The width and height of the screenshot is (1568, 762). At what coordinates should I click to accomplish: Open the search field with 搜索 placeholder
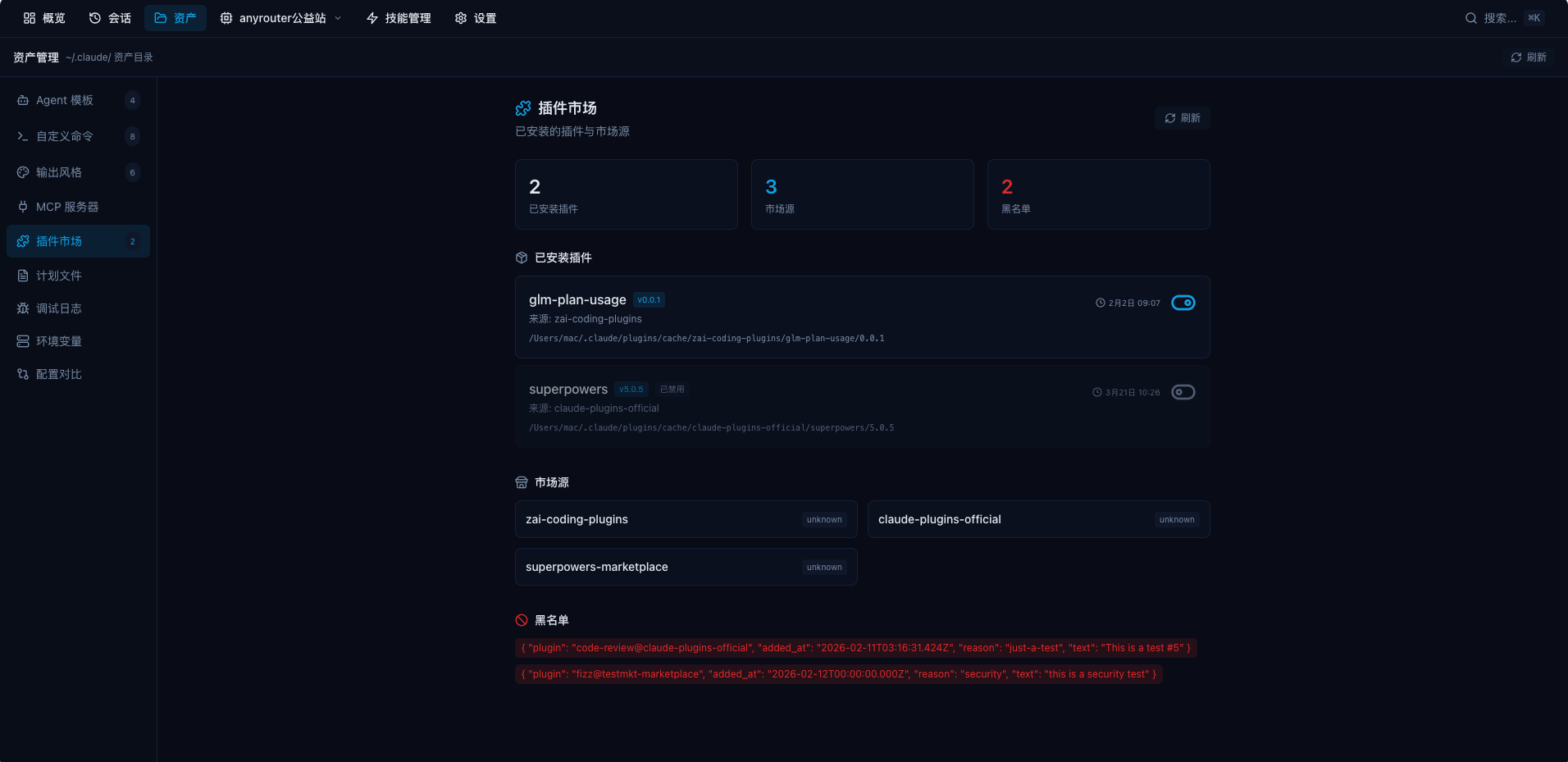pos(1494,17)
